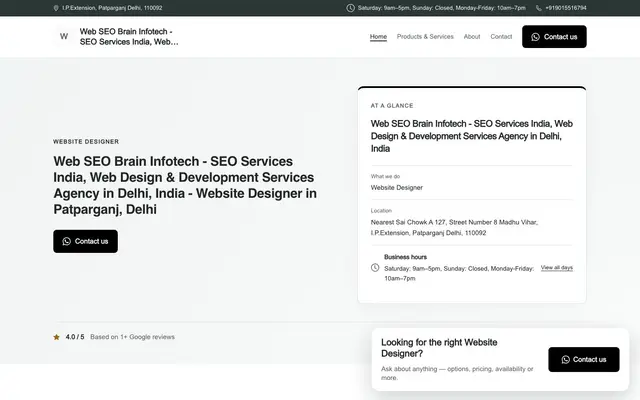Click the 4.0 / 5 rating

pyautogui.click(x=75, y=337)
